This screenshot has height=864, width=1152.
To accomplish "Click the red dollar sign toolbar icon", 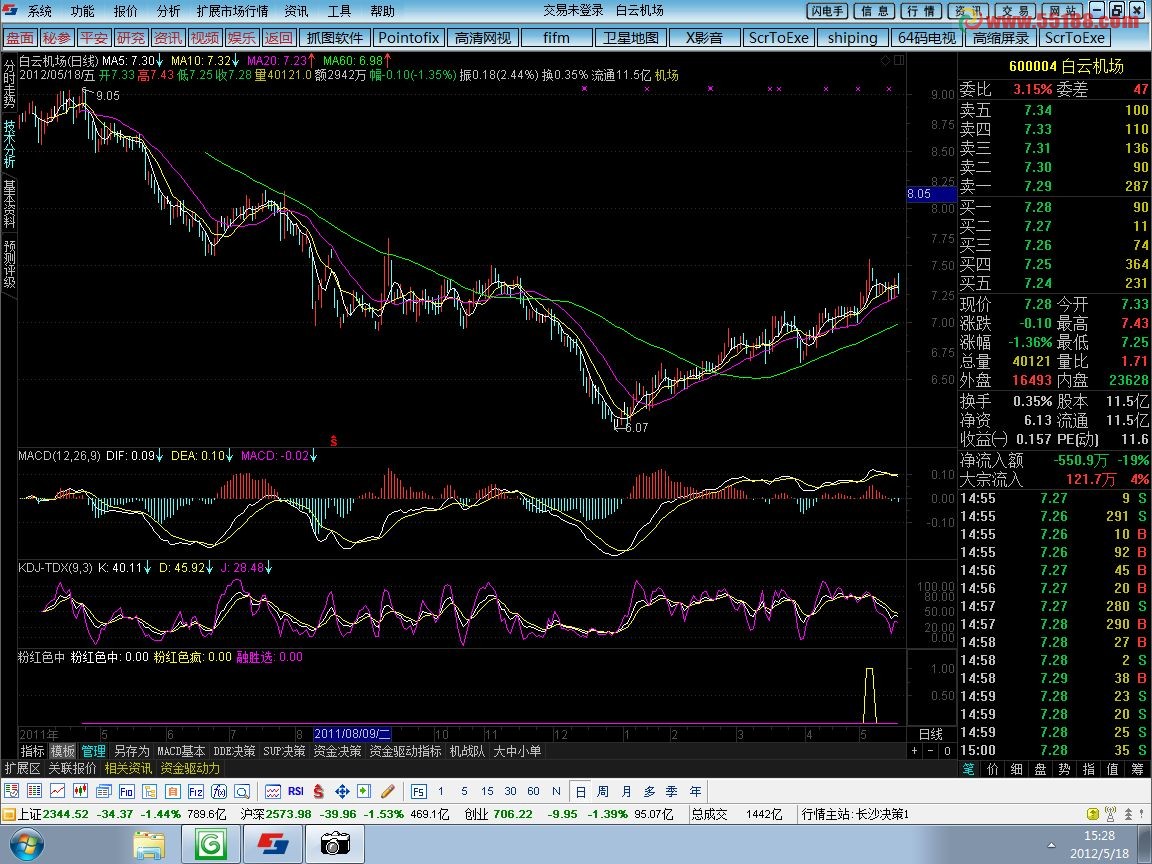I will click(318, 791).
